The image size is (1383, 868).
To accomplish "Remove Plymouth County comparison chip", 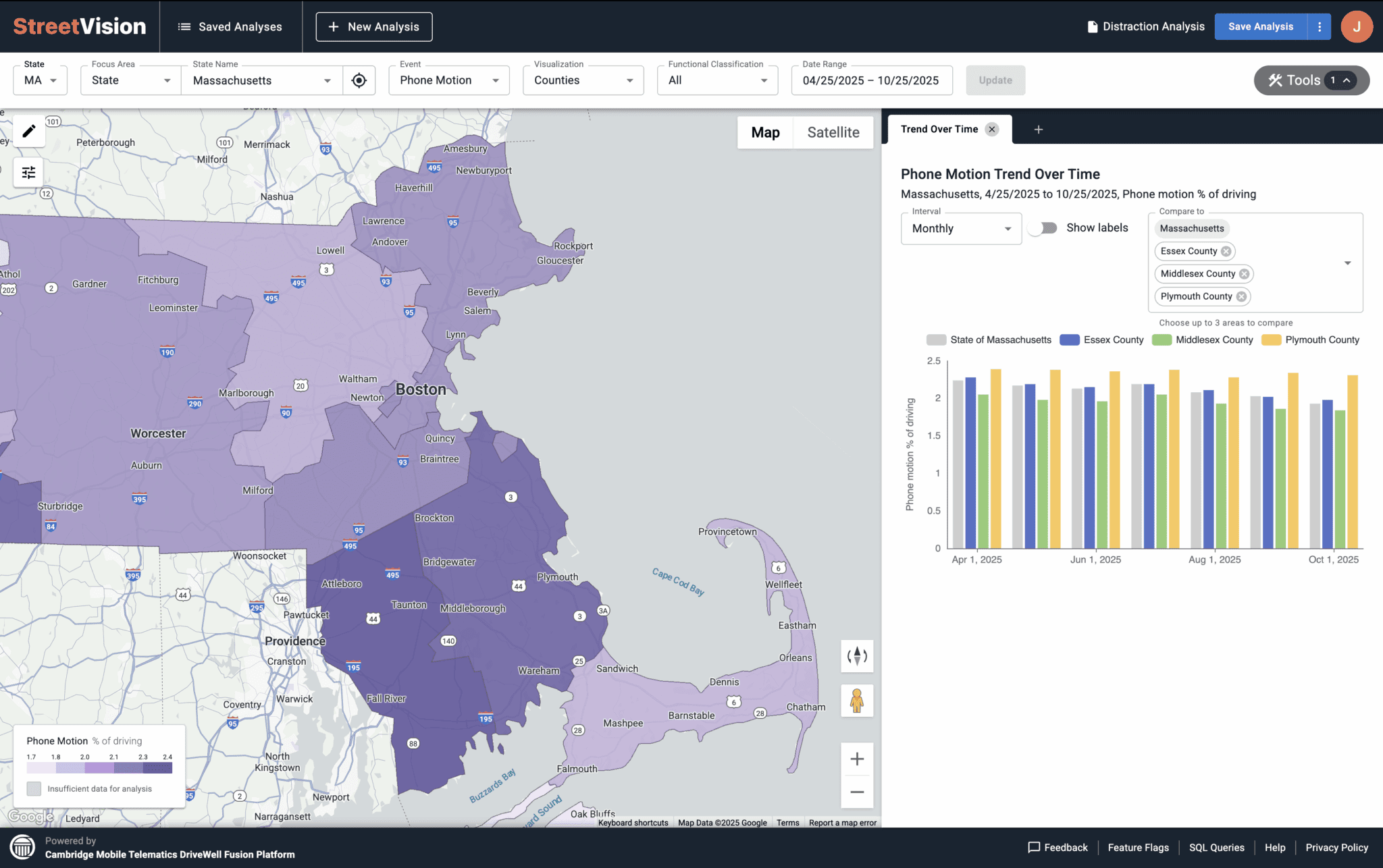I will pyautogui.click(x=1241, y=296).
